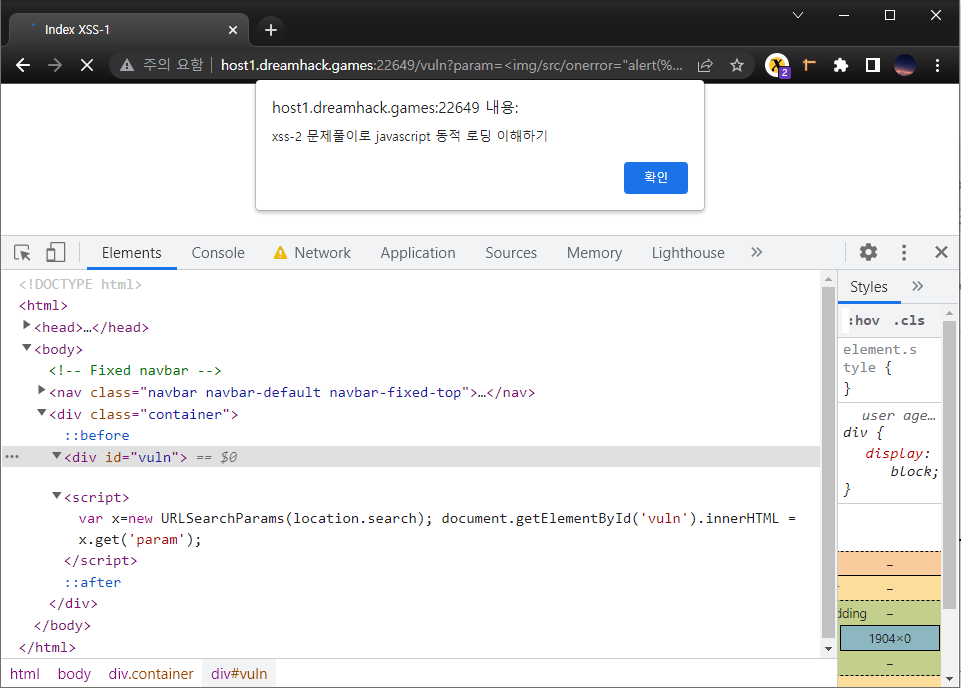Select the closing </html> tag
The height and width of the screenshot is (688, 961).
47,648
